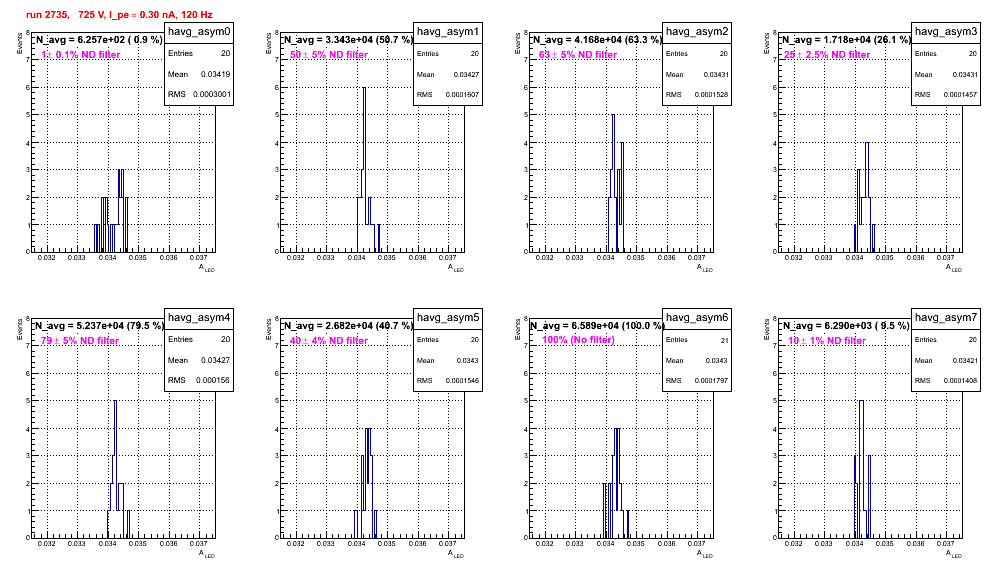The width and height of the screenshot is (996, 572).
Task: Click the N_avg = 5.237e+04 label
Action: 98,325
